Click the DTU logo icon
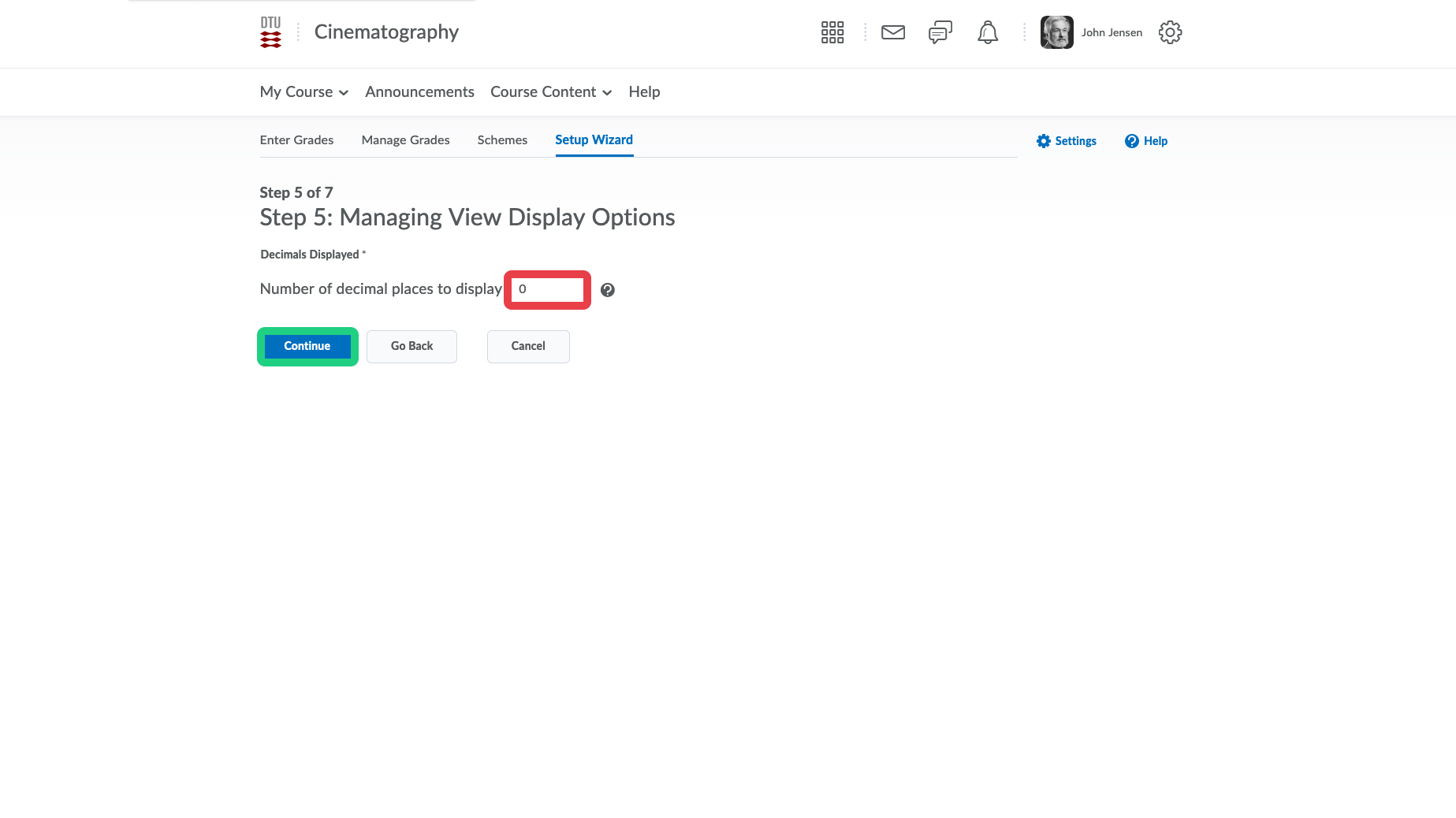1456x818 pixels. (x=270, y=32)
